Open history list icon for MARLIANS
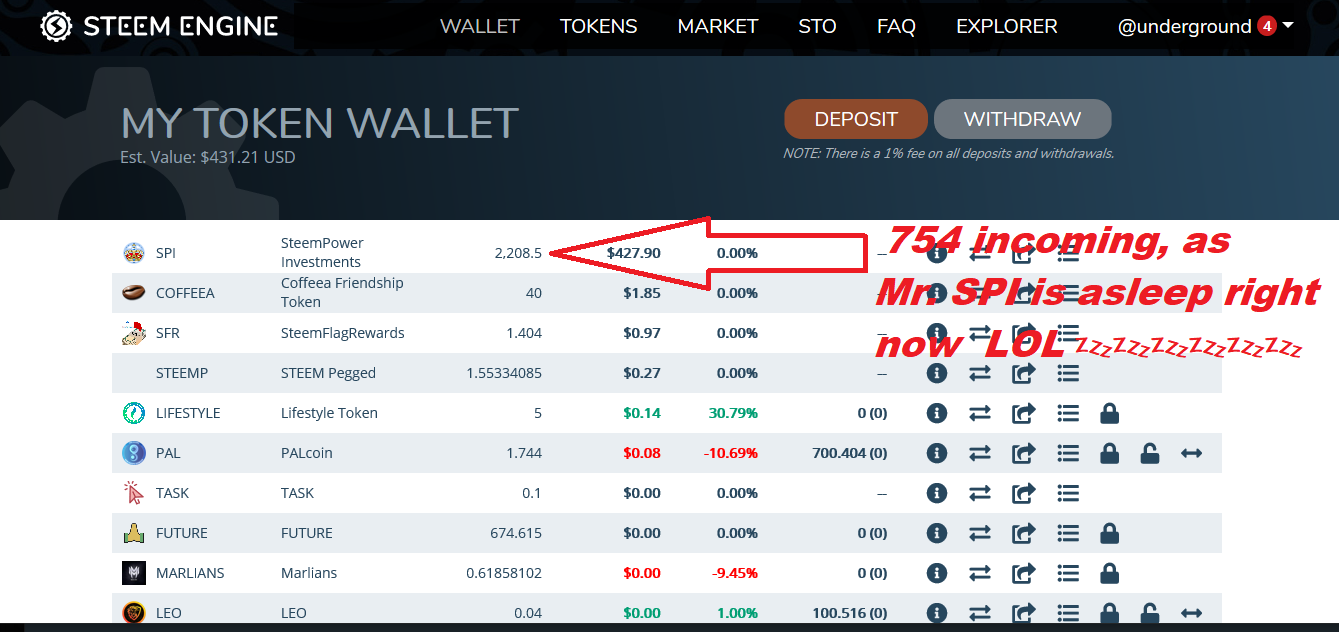The image size is (1339, 632). click(x=1068, y=573)
